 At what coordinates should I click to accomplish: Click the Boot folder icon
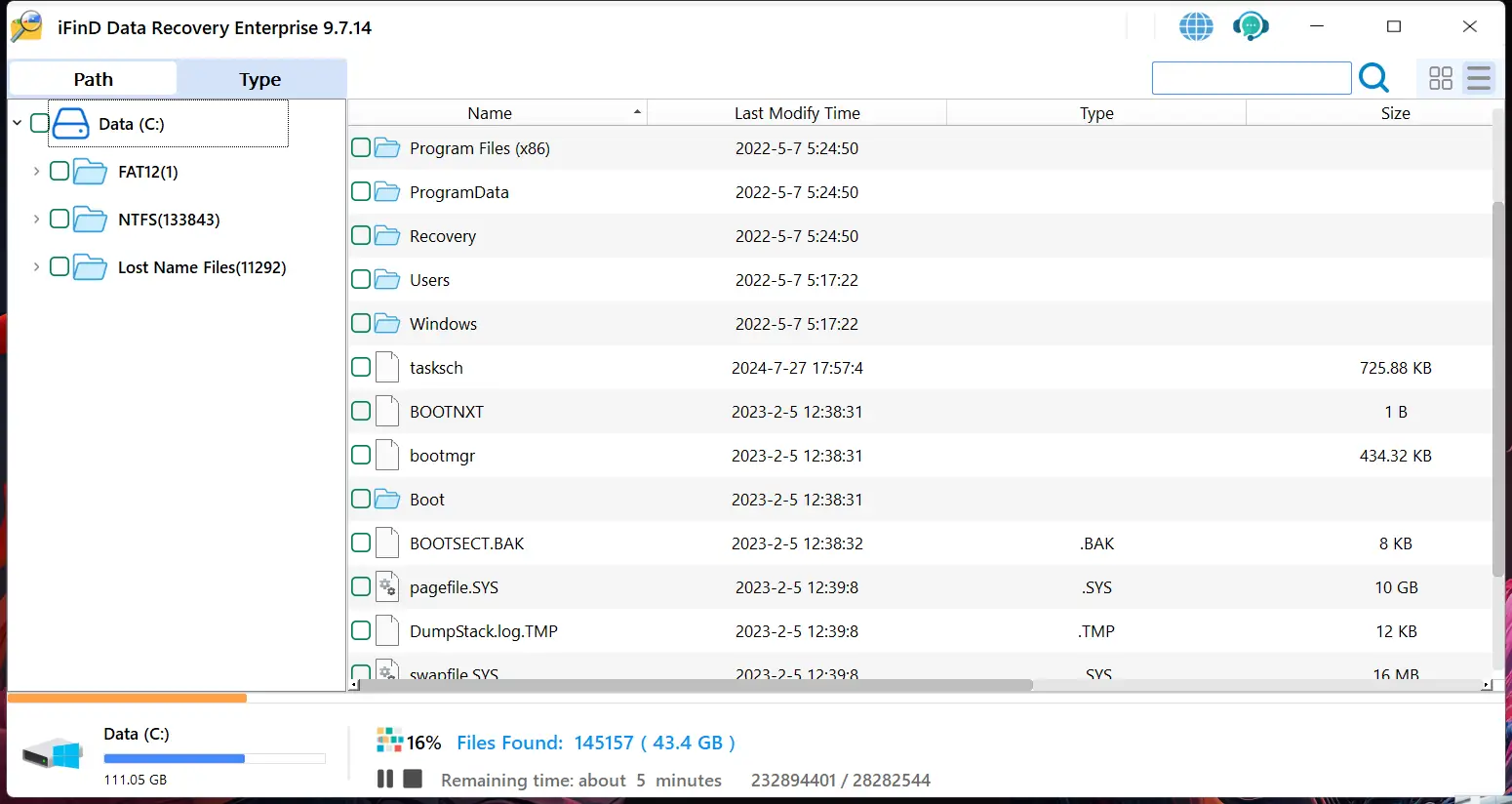(x=387, y=500)
